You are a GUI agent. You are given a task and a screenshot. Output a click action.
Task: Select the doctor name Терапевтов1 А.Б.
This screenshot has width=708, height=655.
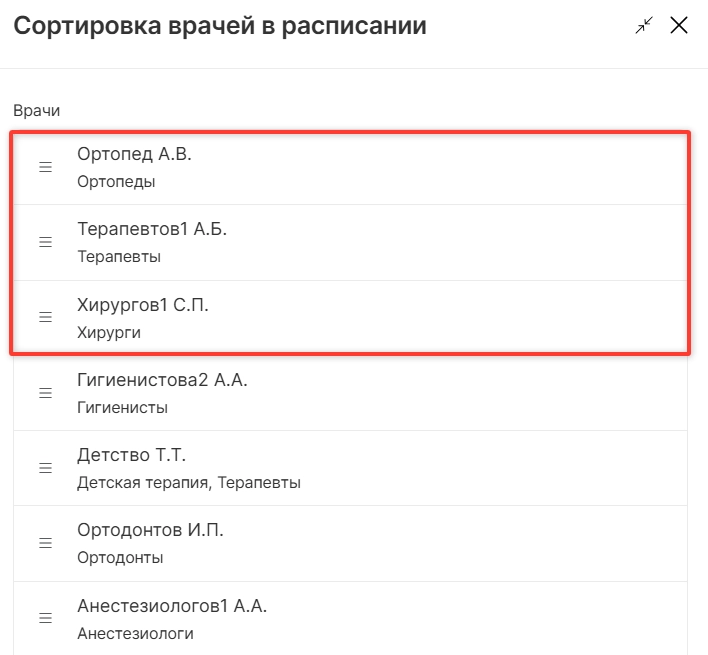point(152,229)
